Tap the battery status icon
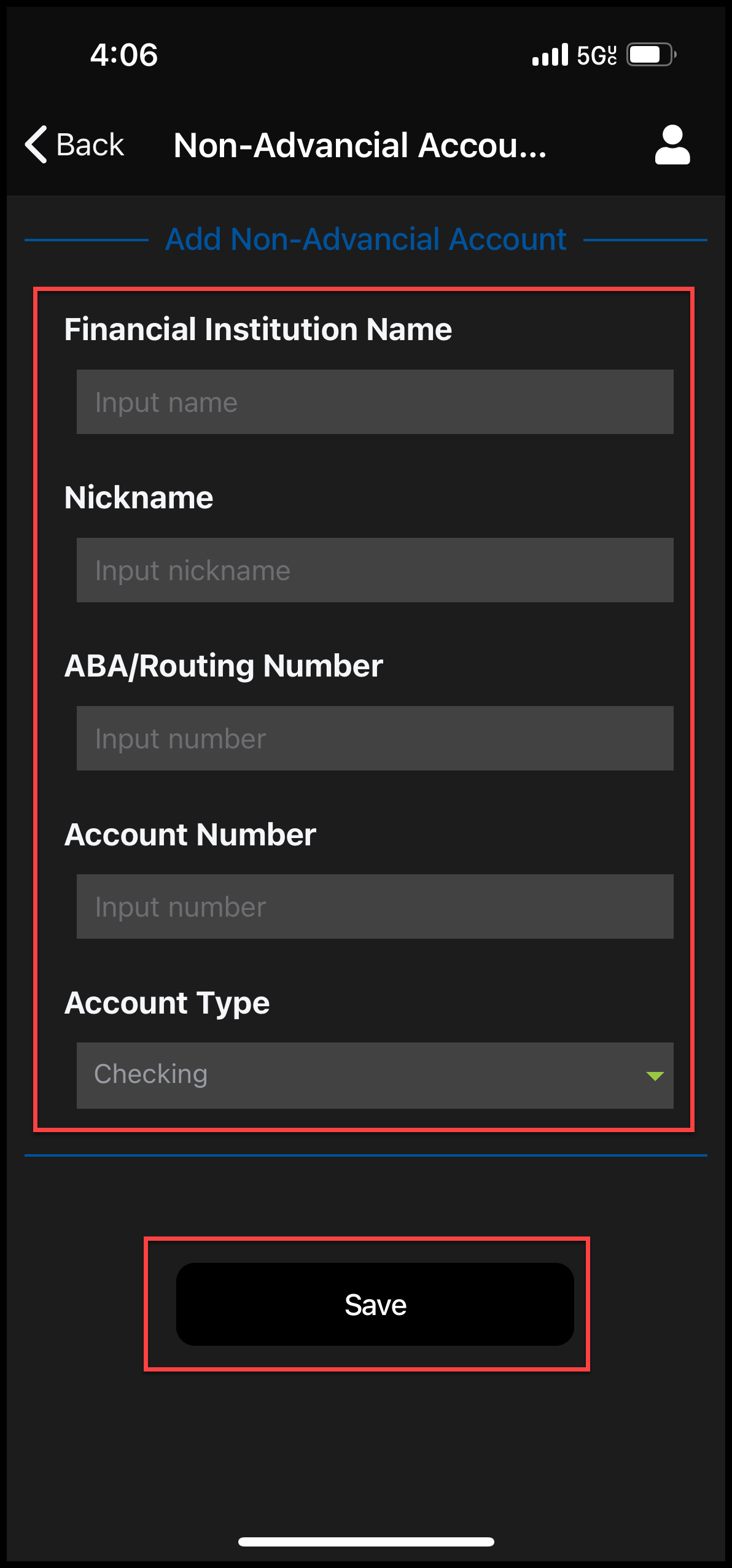 [x=651, y=55]
